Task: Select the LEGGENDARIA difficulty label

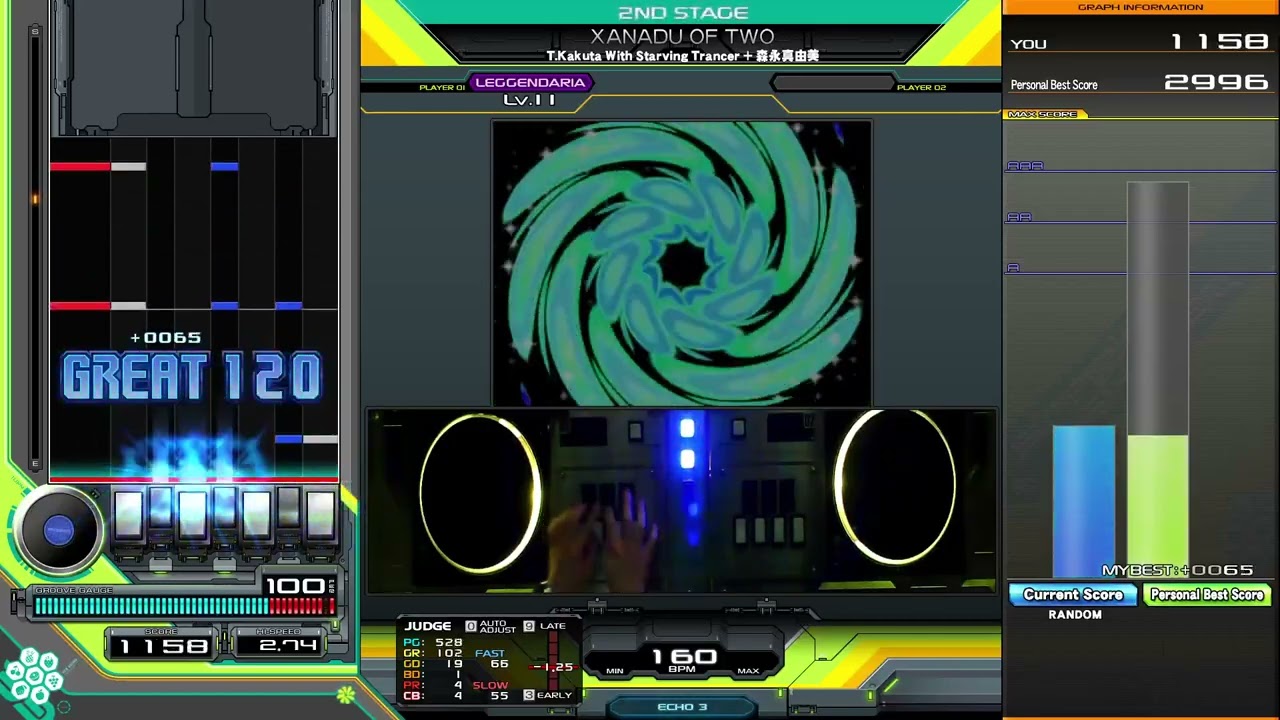Action: coord(530,83)
